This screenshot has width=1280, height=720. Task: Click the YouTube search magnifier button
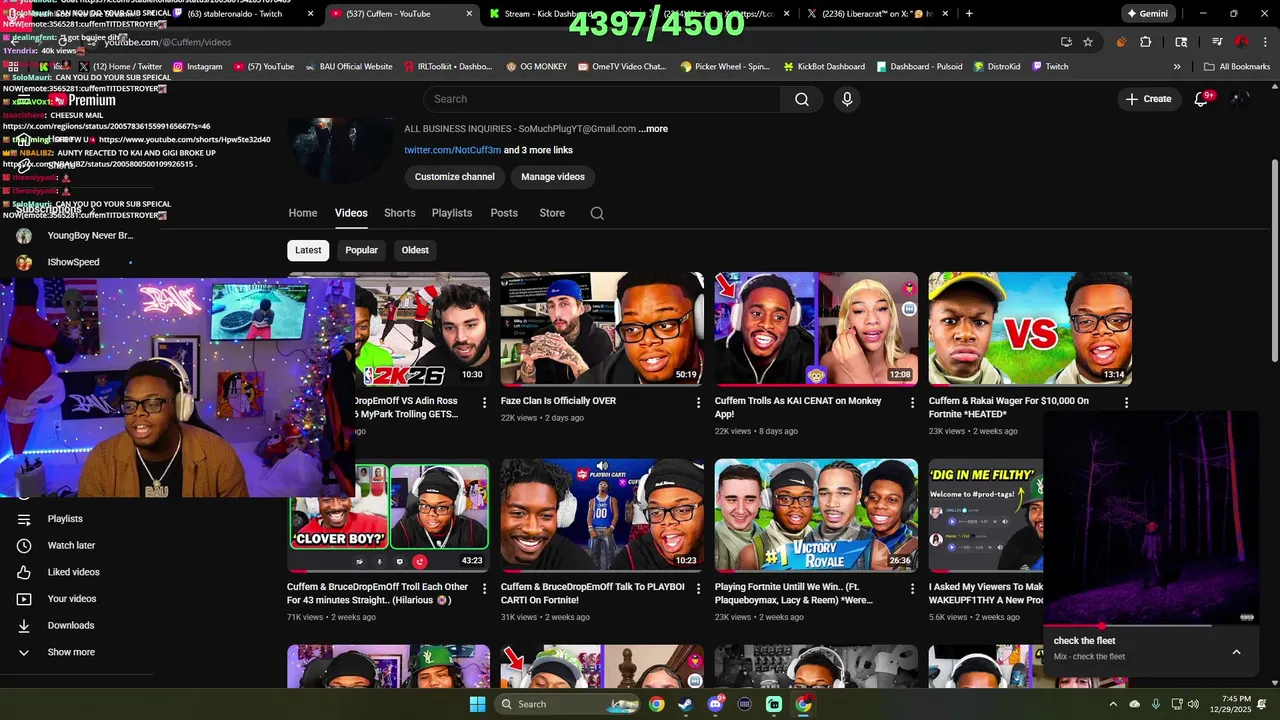point(802,99)
